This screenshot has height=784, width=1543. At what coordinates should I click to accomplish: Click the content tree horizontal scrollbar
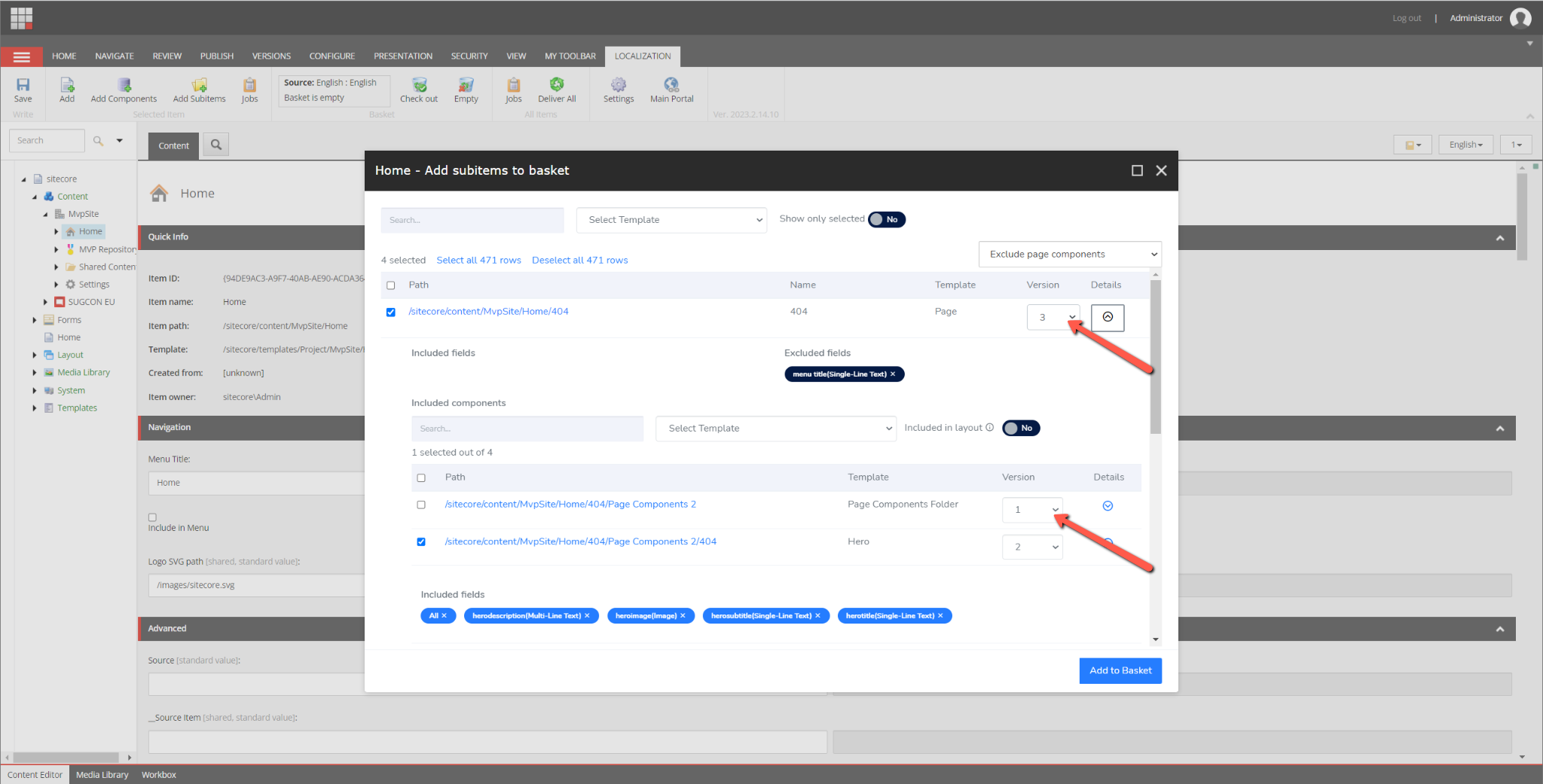pos(66,758)
